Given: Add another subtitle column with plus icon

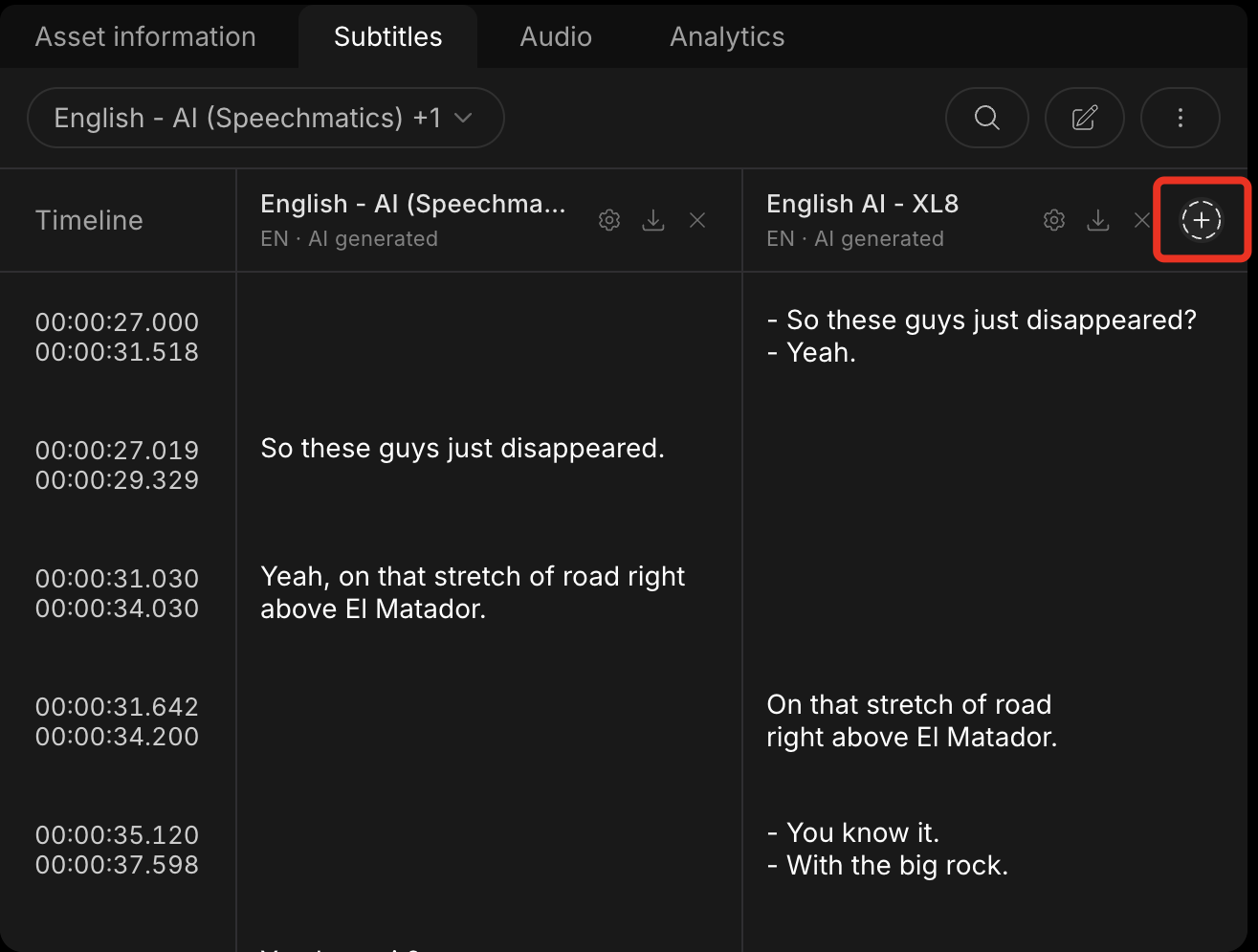Looking at the screenshot, I should pyautogui.click(x=1202, y=220).
